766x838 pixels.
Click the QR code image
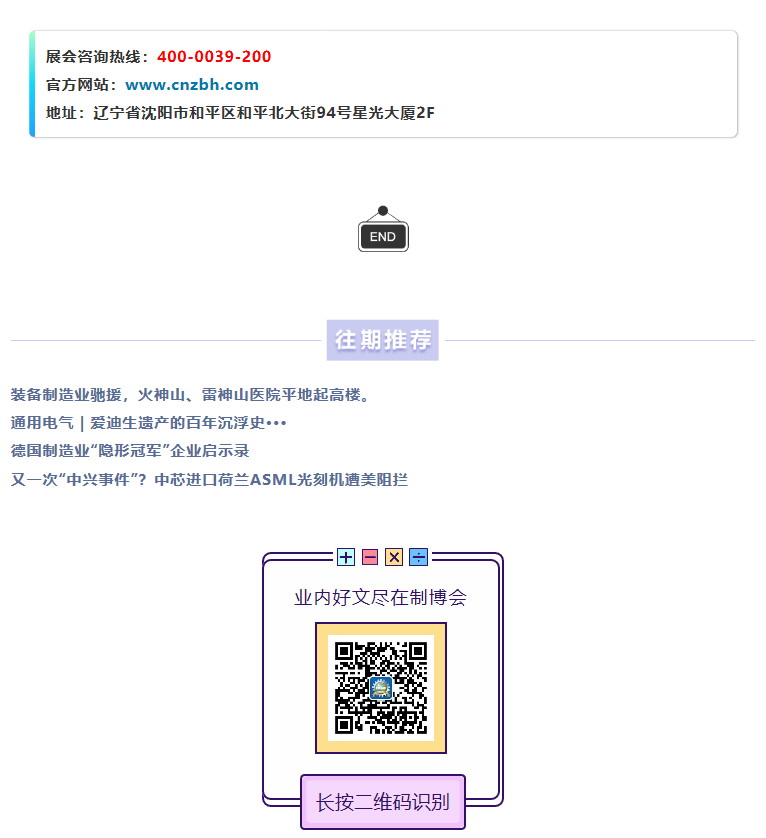[x=381, y=688]
